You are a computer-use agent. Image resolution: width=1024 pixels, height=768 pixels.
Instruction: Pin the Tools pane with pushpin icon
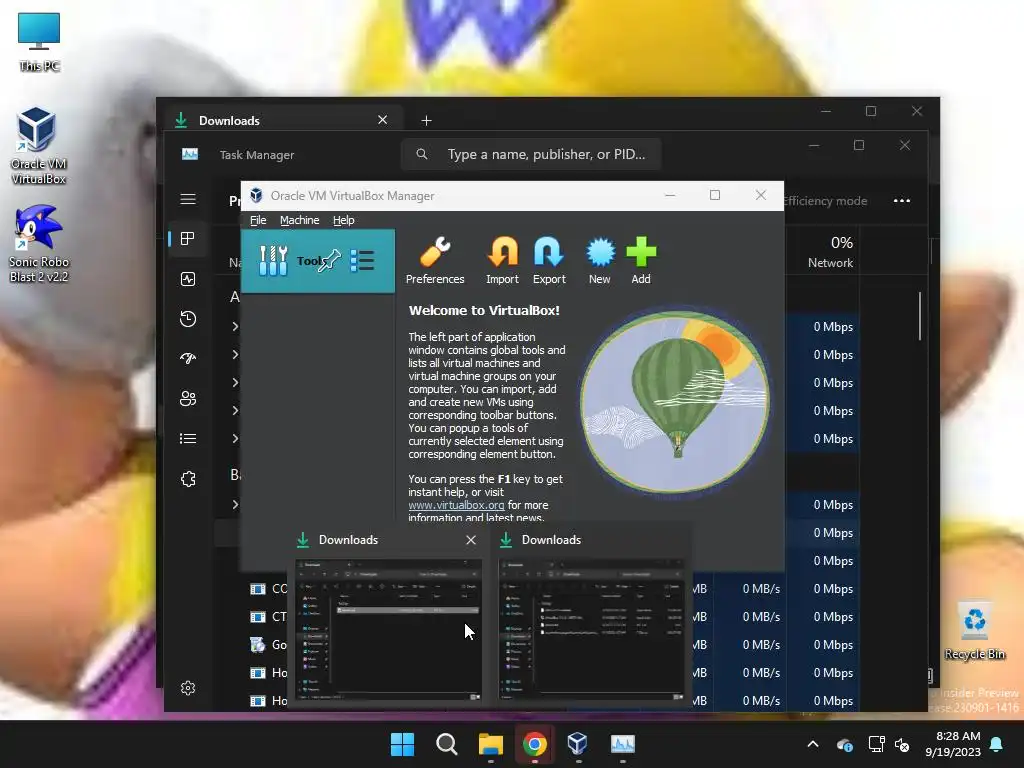330,261
